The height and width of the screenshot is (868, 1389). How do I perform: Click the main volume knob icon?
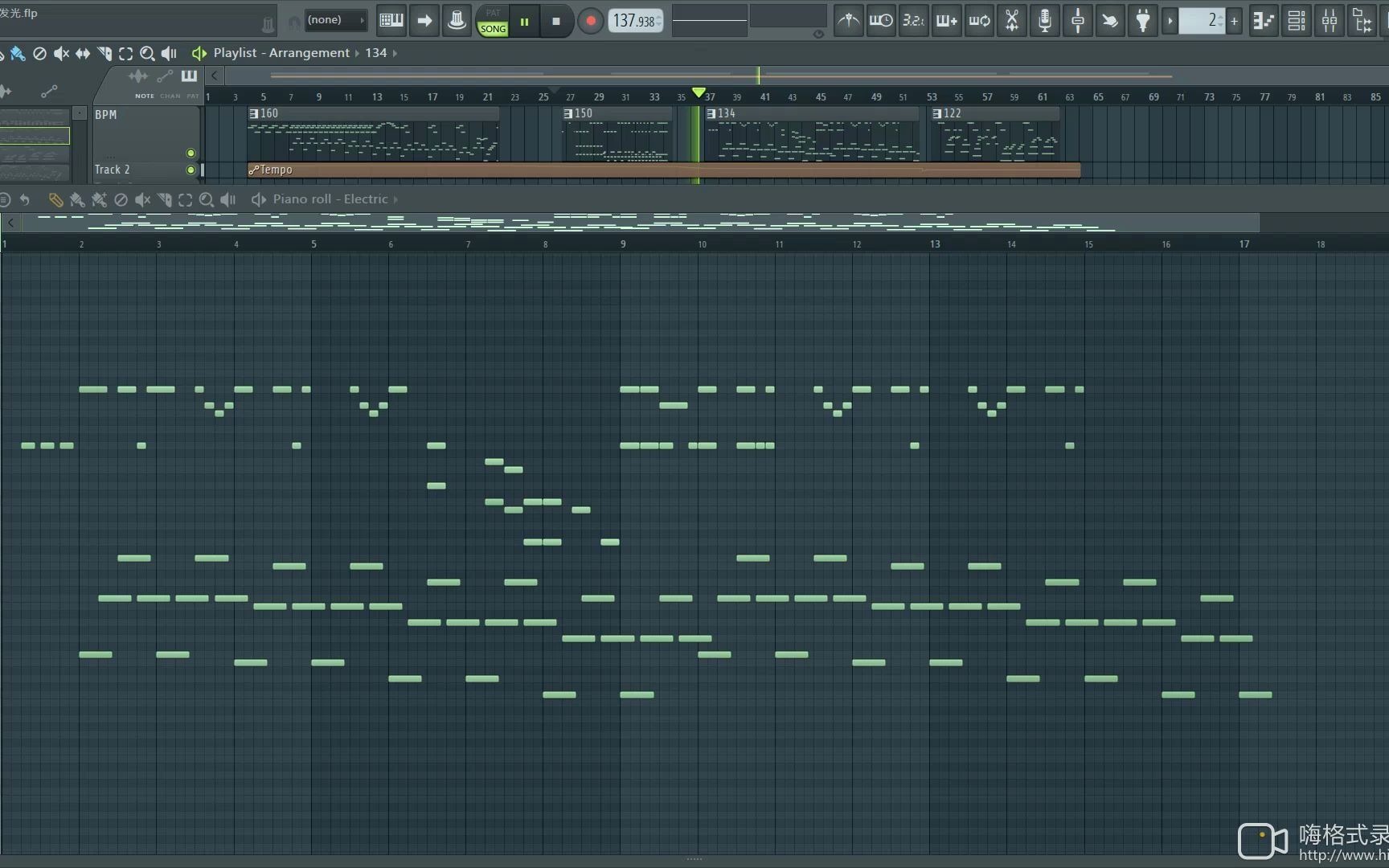click(x=457, y=21)
